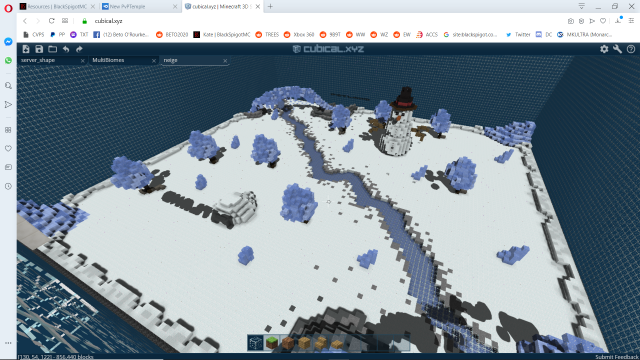The image size is (640, 360).
Task: Open search in Opera sidebar
Action: pos(8,86)
